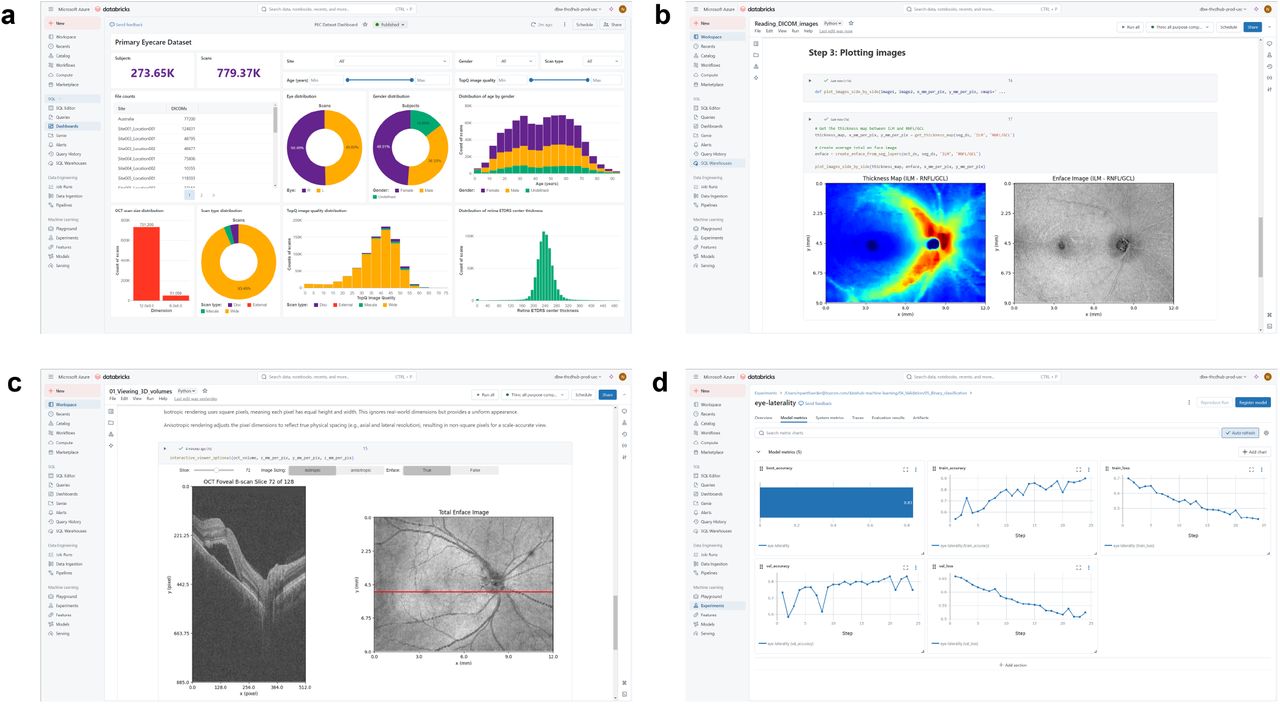Image resolution: width=1280 pixels, height=704 pixels.
Task: Click the Marketplace sidebar icon in panel a
Action: [51, 84]
